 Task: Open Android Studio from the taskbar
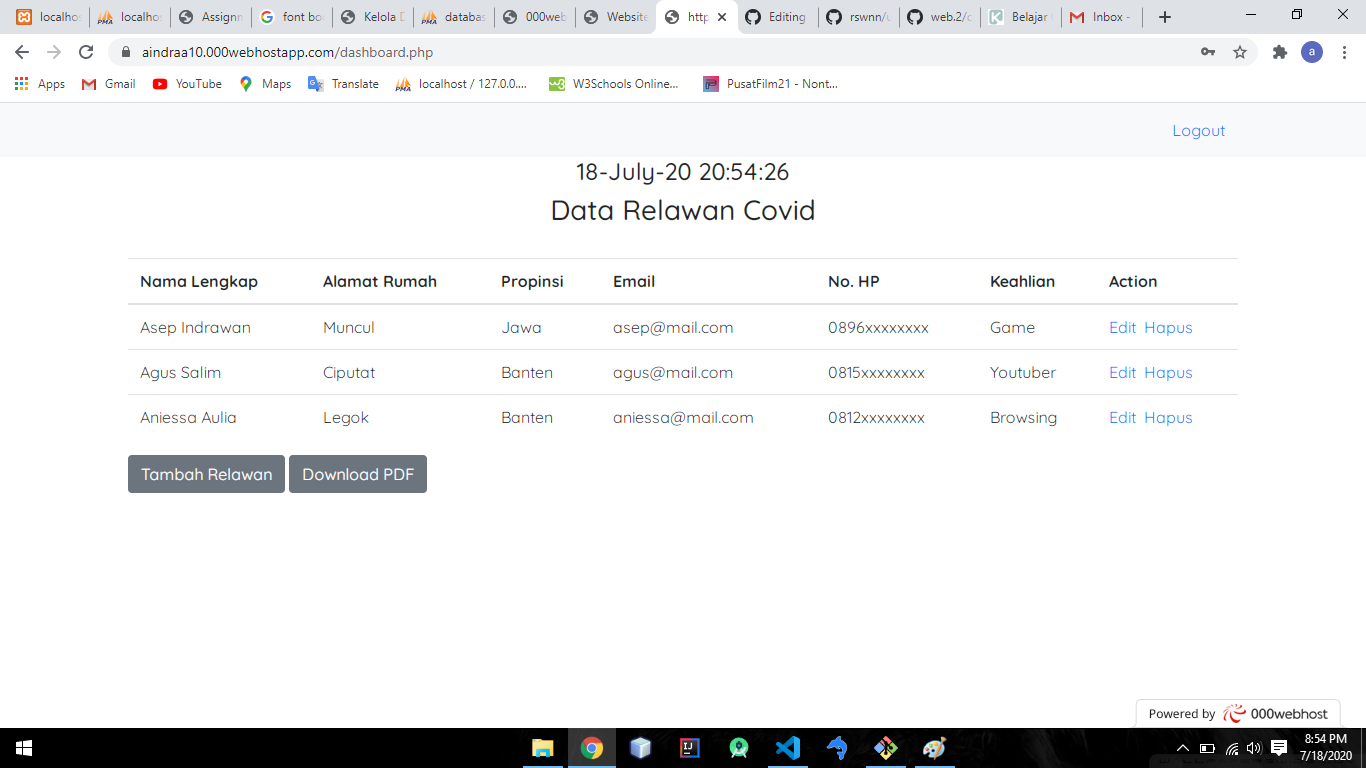coord(738,748)
